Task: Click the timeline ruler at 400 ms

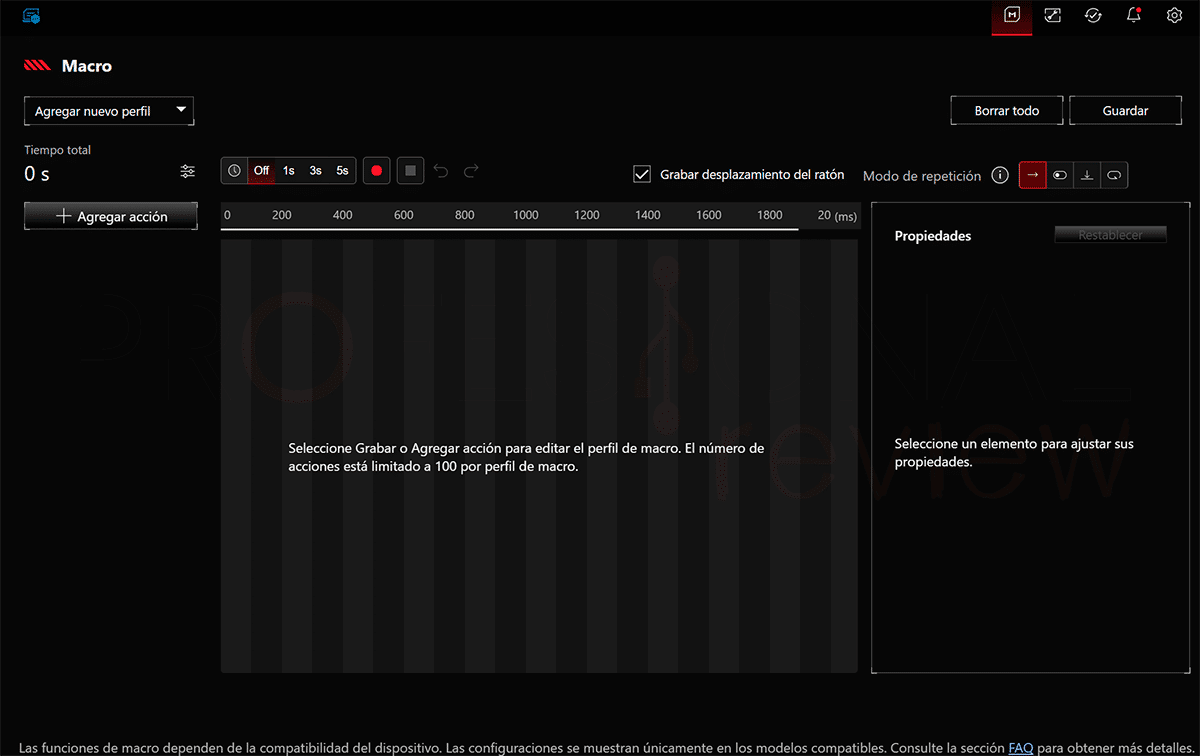Action: [343, 215]
